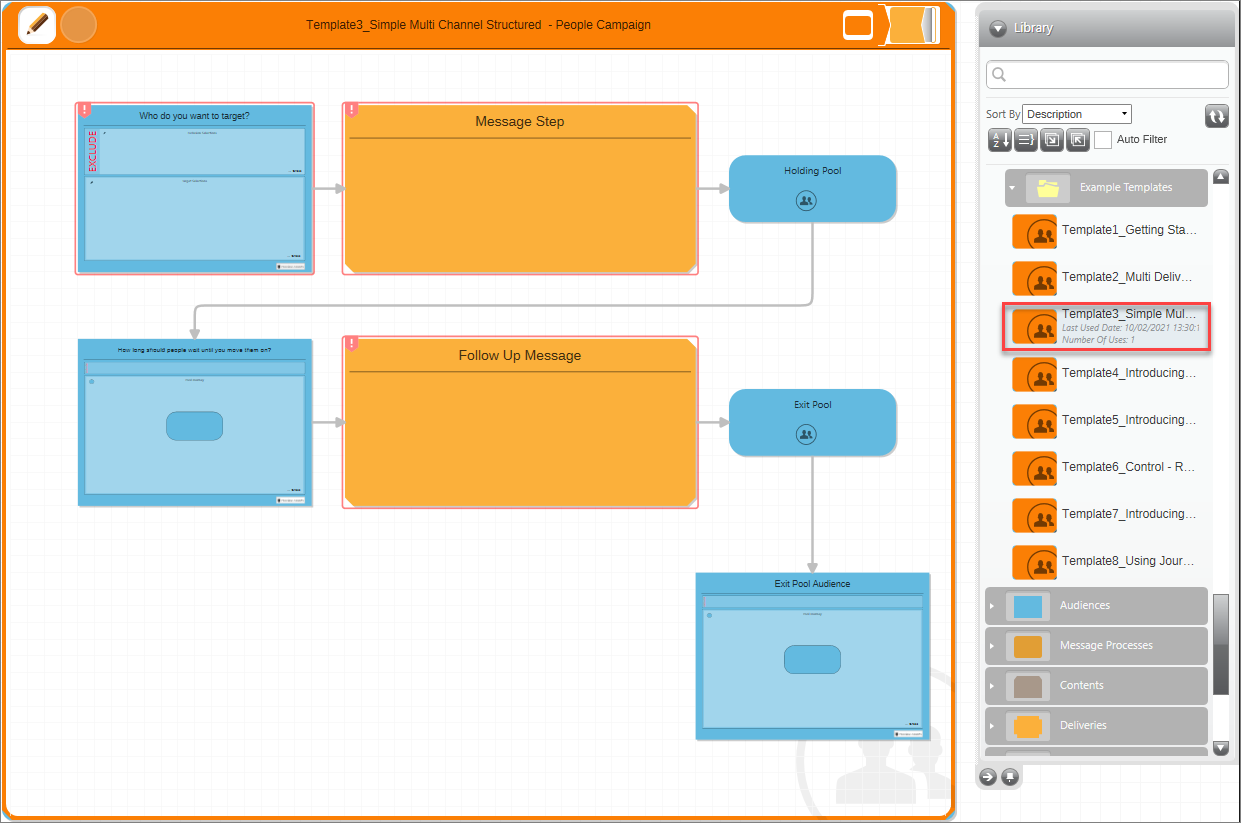Image resolution: width=1241 pixels, height=823 pixels.
Task: Click the Exit Pool people icon
Action: [x=806, y=435]
